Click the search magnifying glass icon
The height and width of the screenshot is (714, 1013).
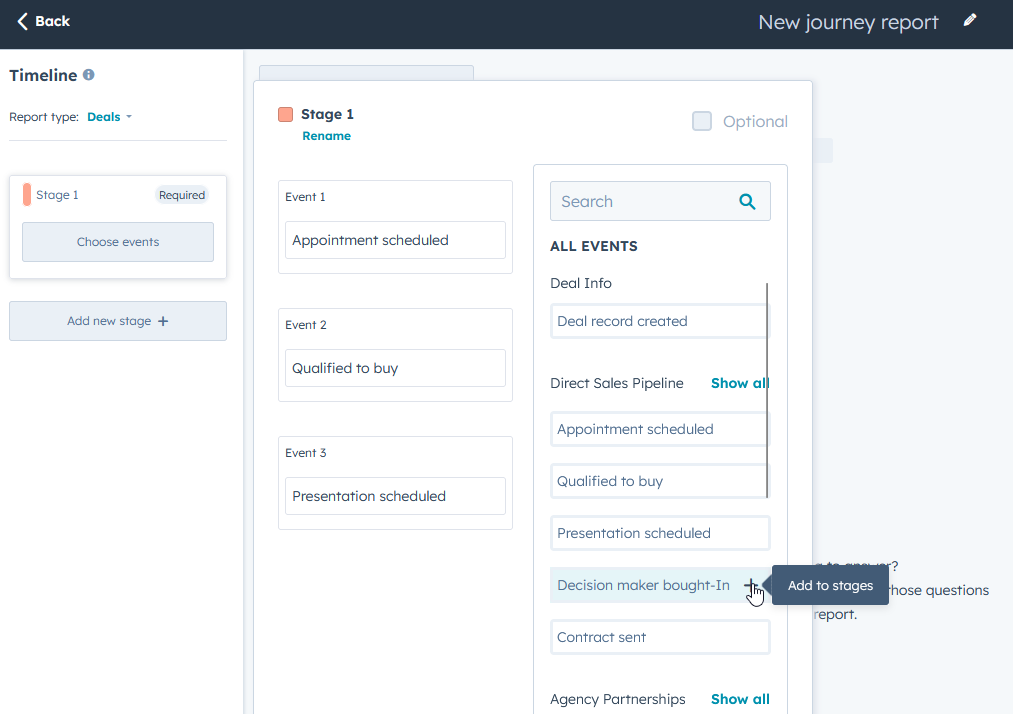[747, 201]
